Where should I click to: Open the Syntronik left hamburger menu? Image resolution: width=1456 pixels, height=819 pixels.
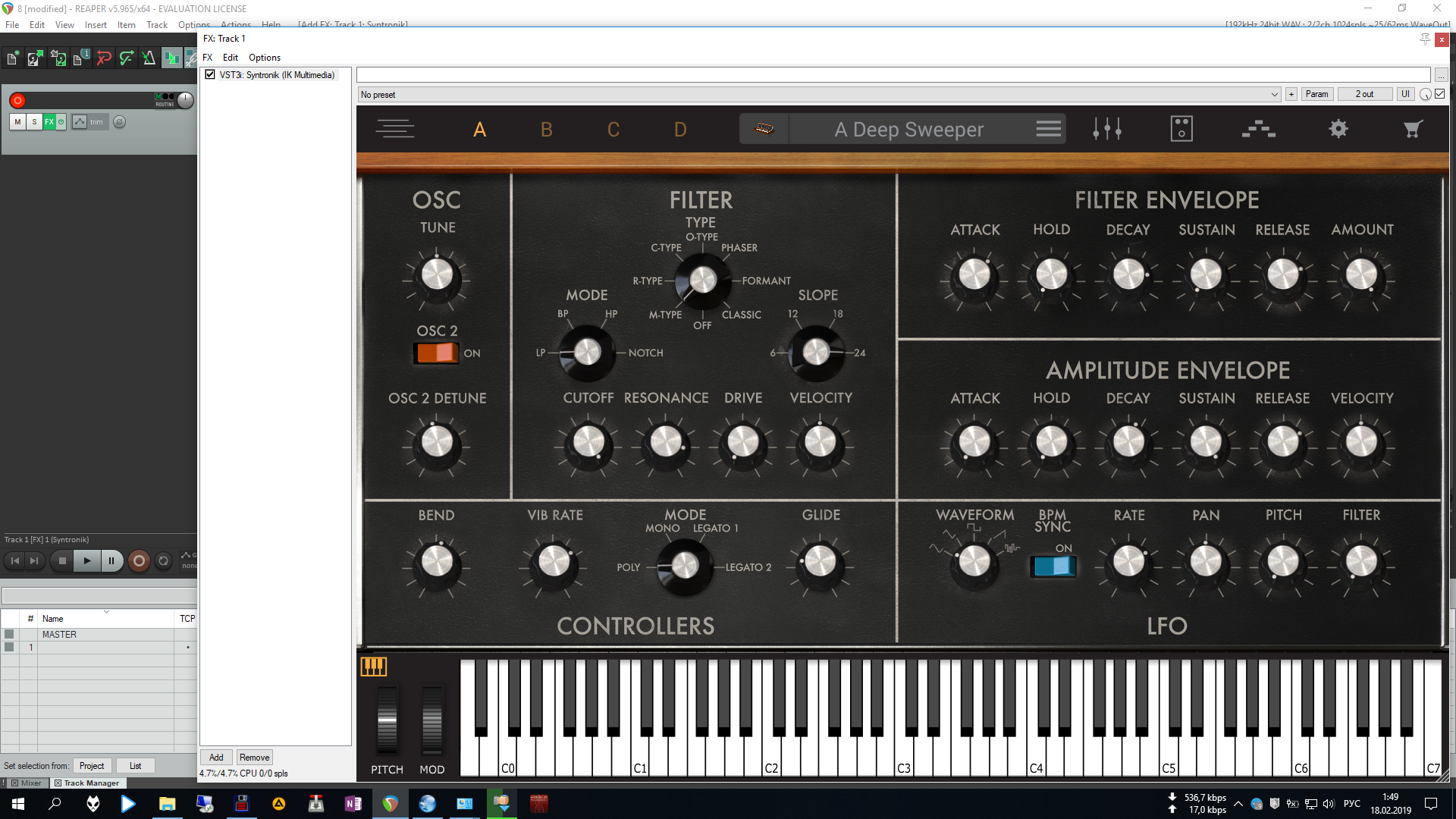[x=395, y=129]
